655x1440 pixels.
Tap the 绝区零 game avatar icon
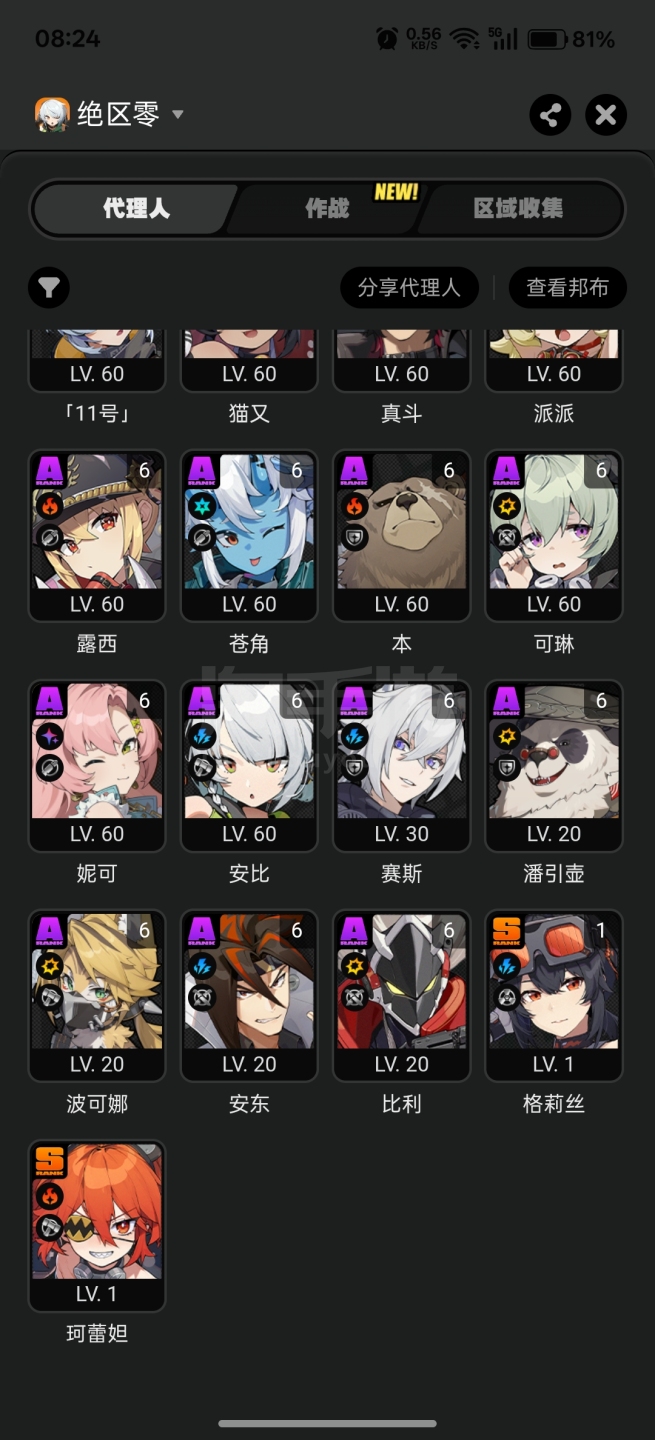(x=52, y=114)
